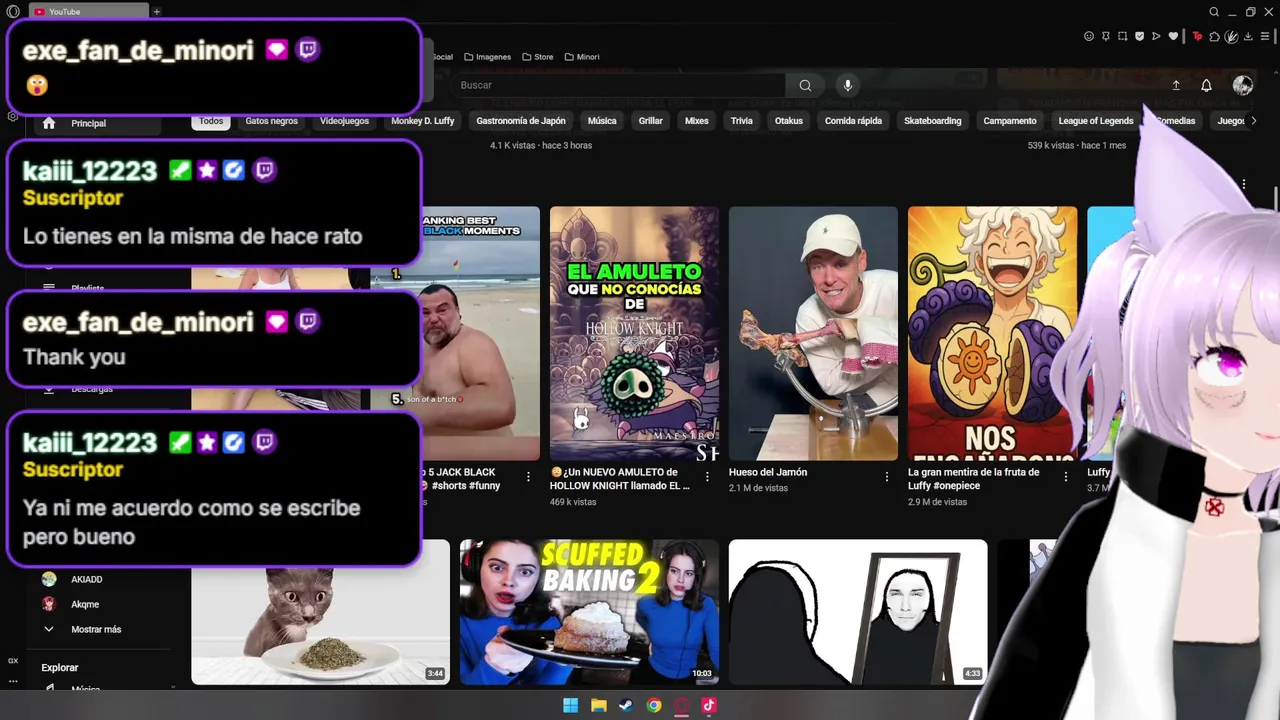Open the Hueso del Jamón video title

click(768, 472)
